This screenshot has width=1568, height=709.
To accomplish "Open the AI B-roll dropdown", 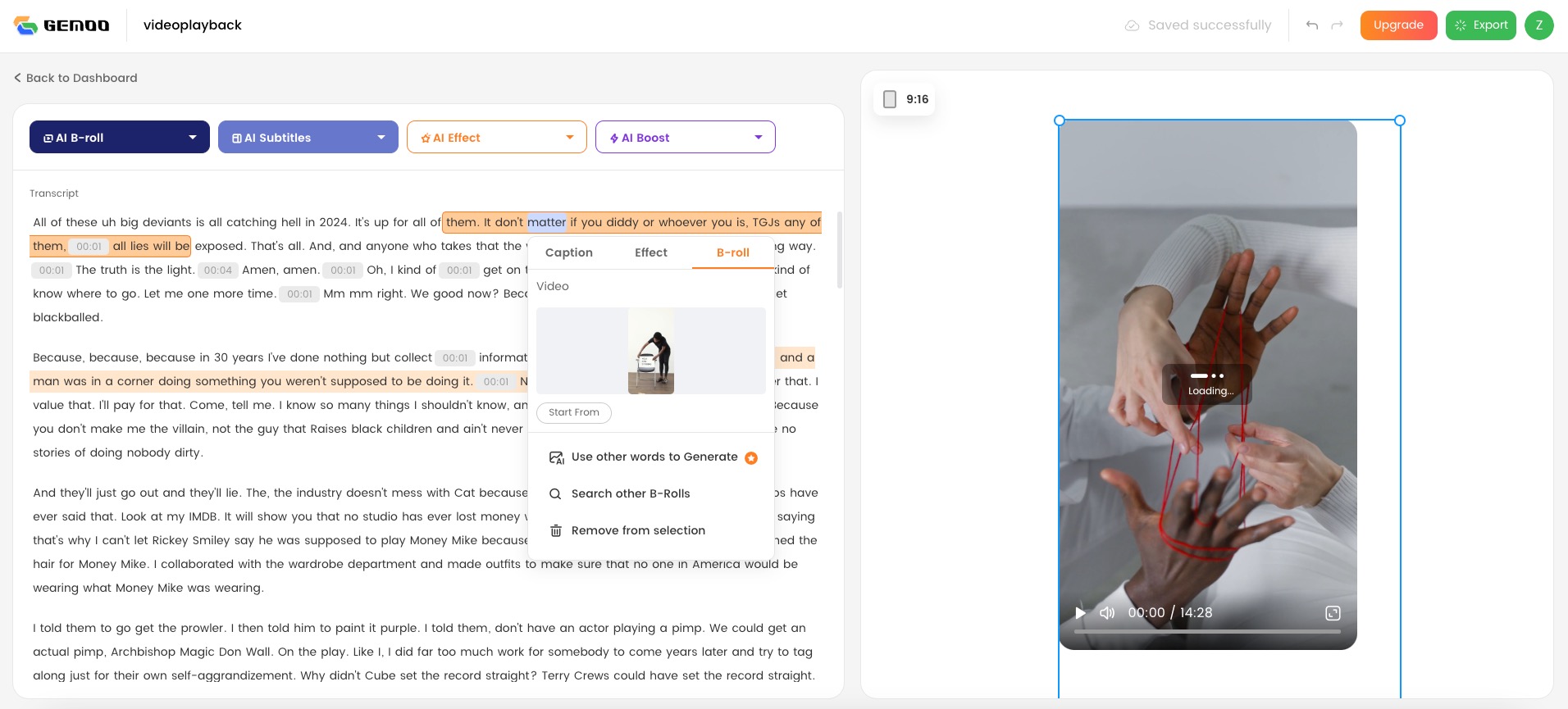I will click(120, 137).
